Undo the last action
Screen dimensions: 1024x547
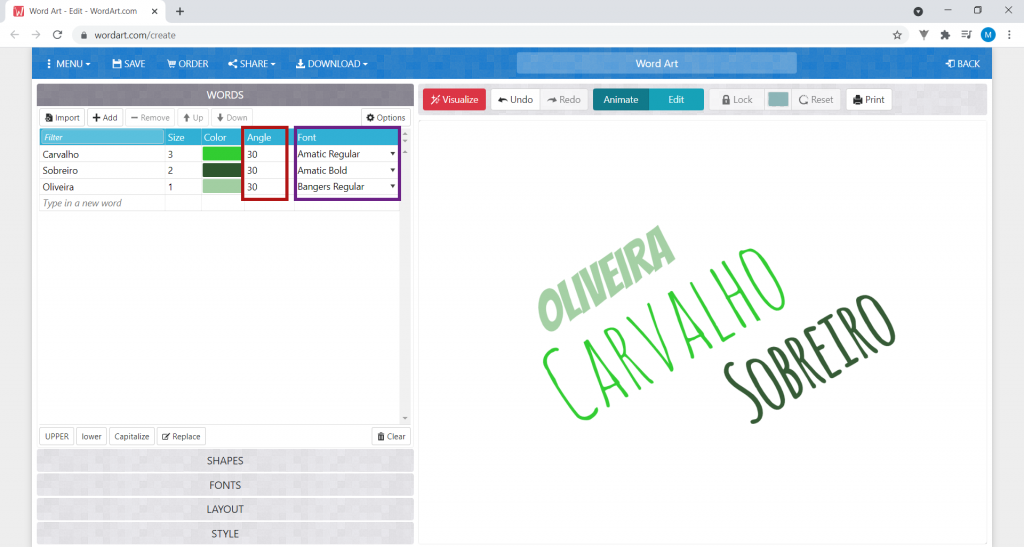pyautogui.click(x=515, y=100)
